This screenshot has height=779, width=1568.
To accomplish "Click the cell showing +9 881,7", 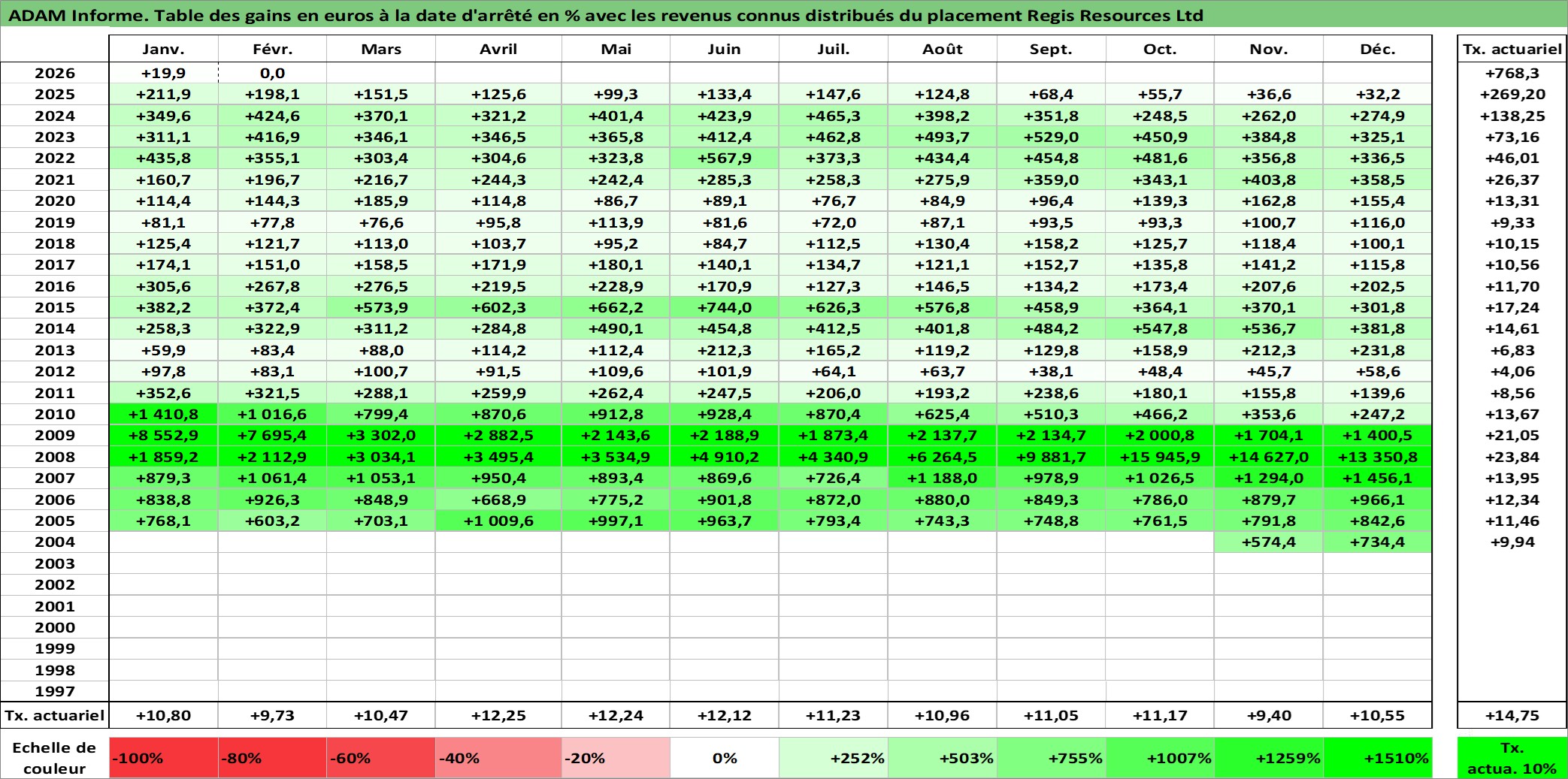I will (x=1051, y=457).
